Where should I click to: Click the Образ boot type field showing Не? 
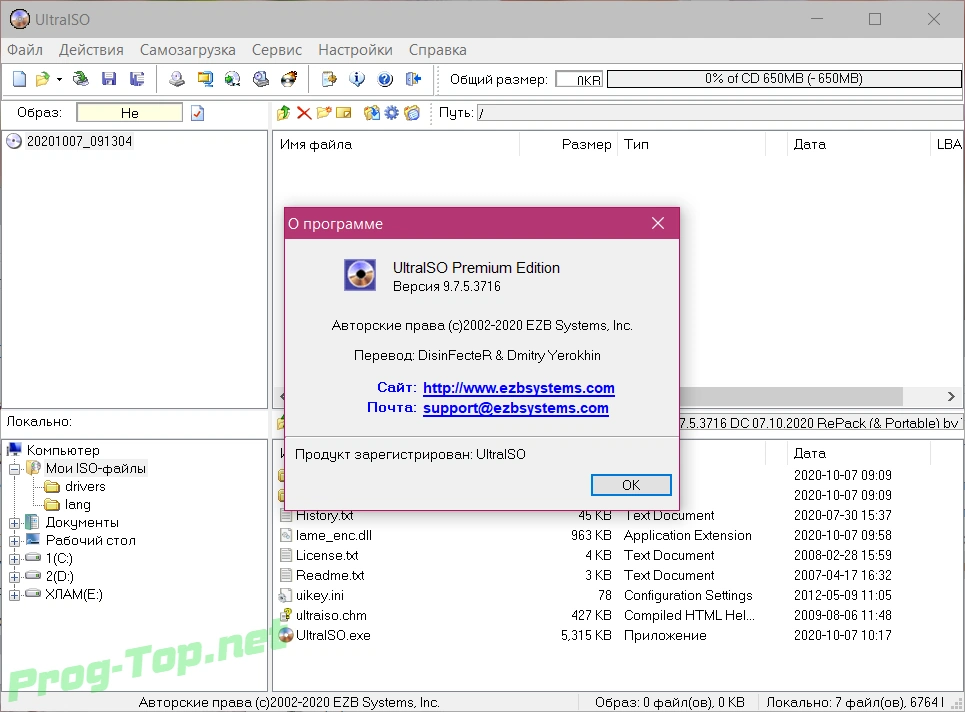click(129, 113)
